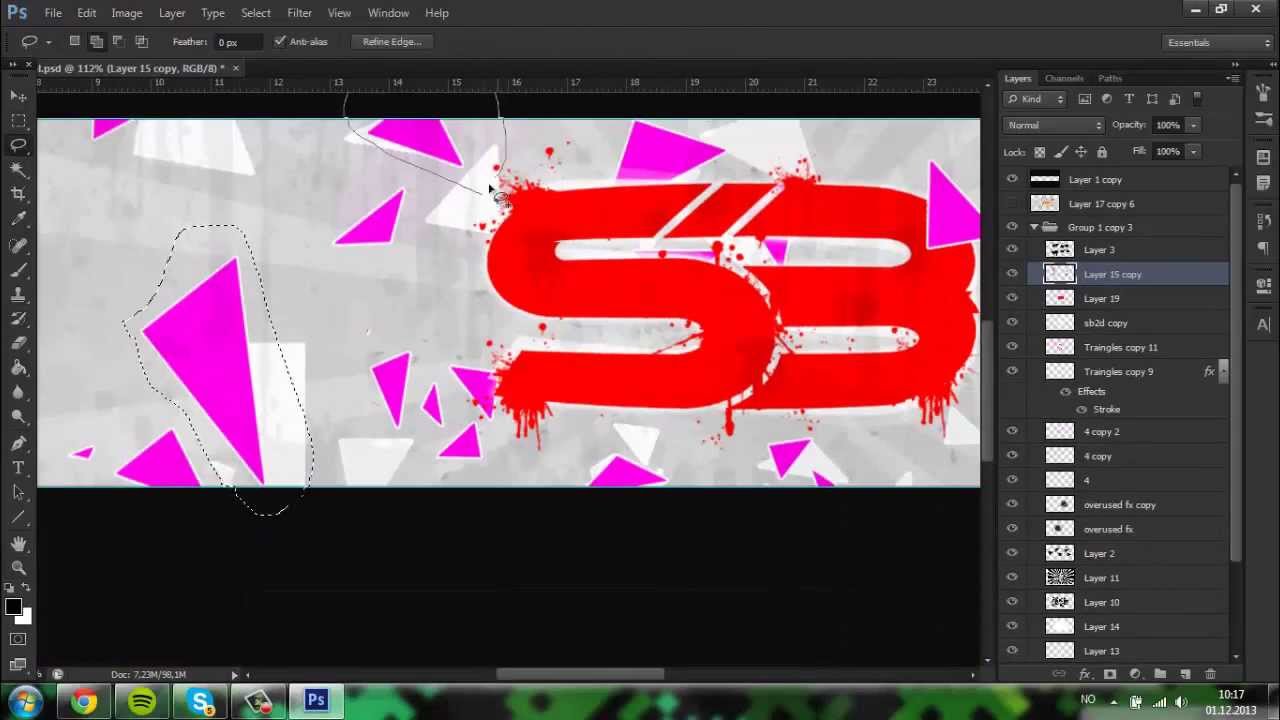Hide the sb2d copy layer
The width and height of the screenshot is (1280, 720).
[1012, 323]
